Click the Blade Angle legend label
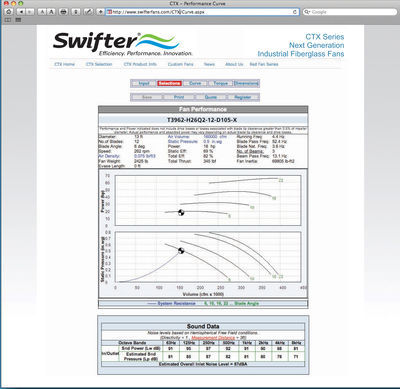400x389 pixels. (x=246, y=303)
